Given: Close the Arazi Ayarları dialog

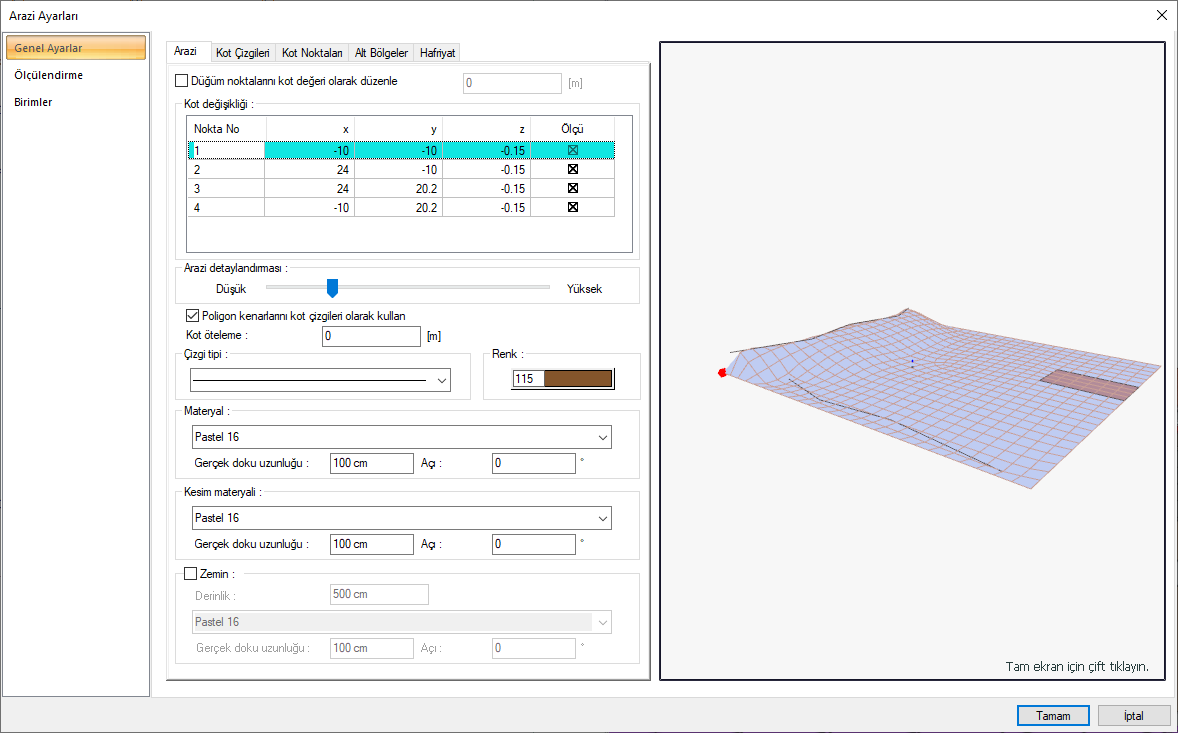Looking at the screenshot, I should [1161, 15].
